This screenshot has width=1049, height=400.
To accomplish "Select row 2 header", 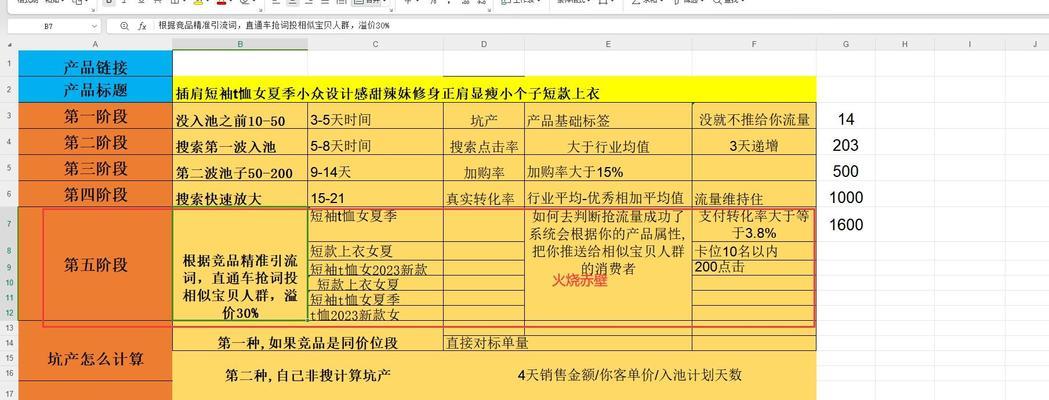I will [x=9, y=90].
